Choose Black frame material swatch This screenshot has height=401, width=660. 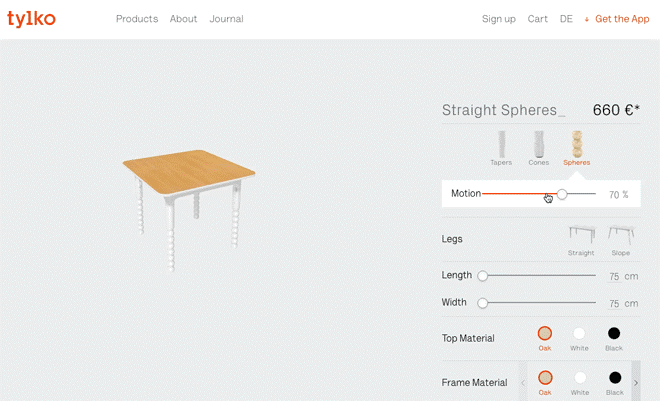[x=615, y=378]
